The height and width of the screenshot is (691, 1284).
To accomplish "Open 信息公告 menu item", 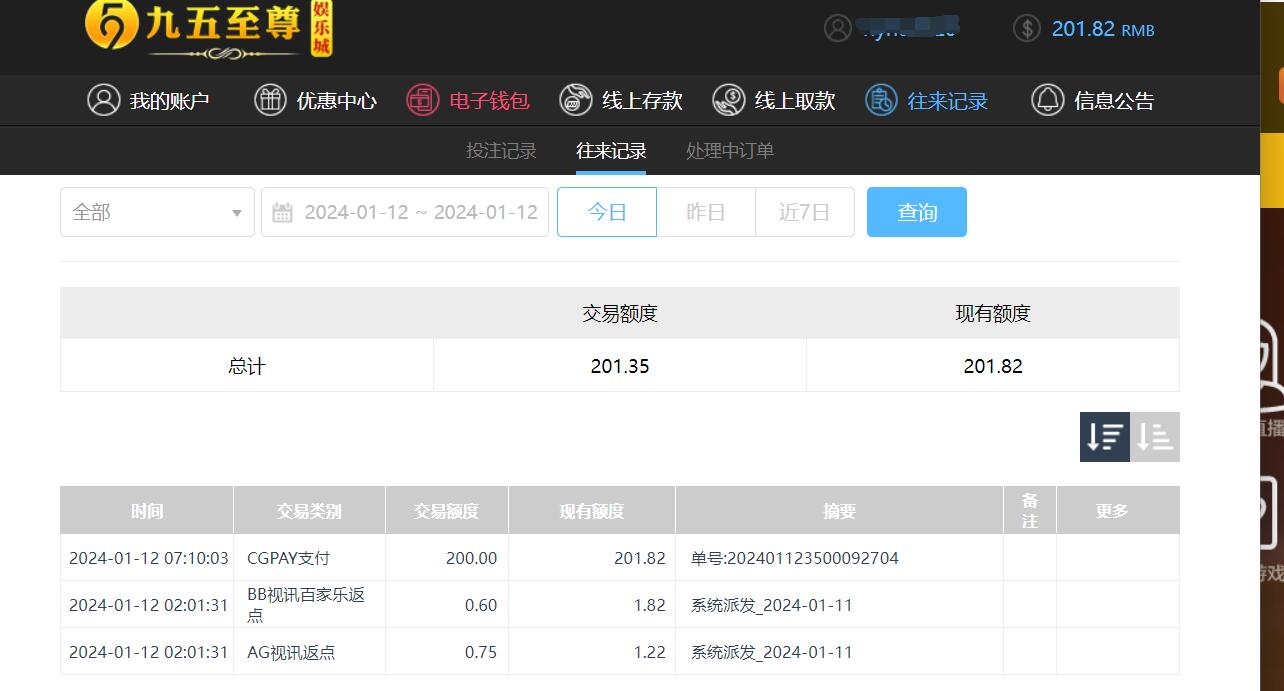I will coord(1093,100).
